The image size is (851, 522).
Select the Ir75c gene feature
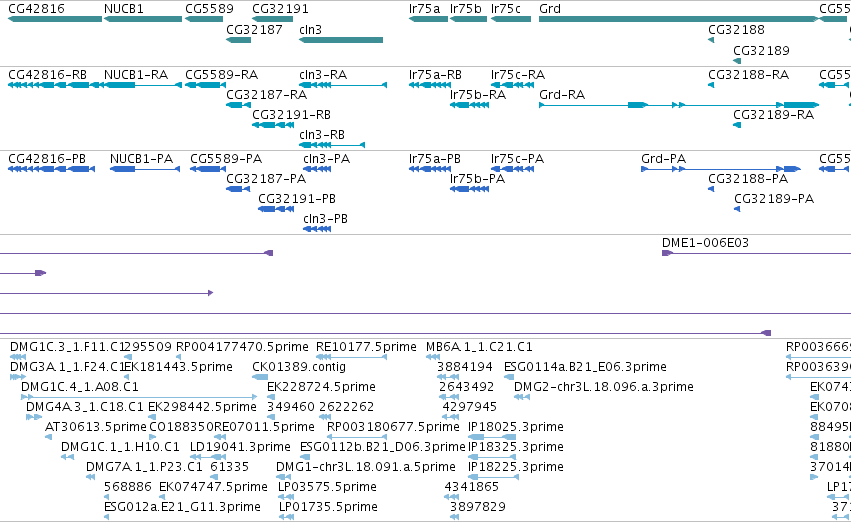tap(511, 19)
